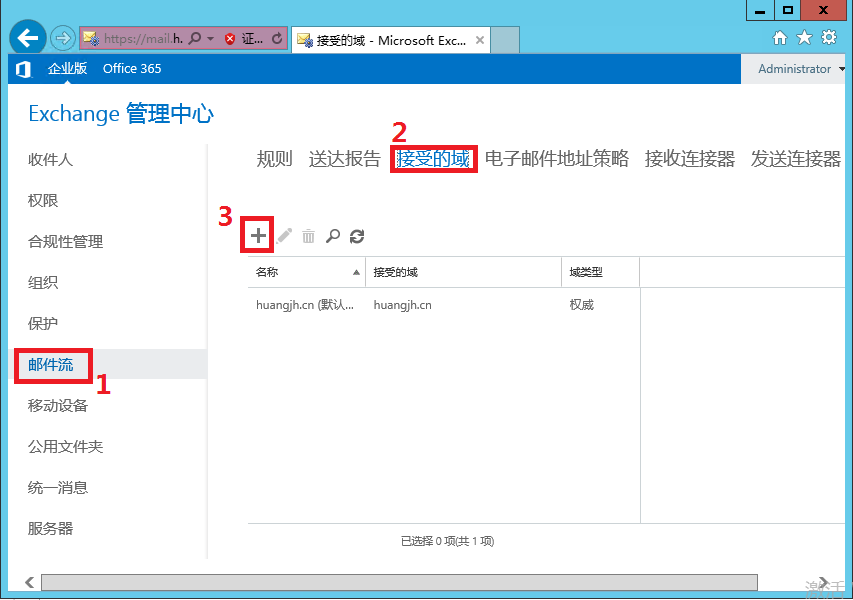This screenshot has height=600, width=853.
Task: Click the pencil edit icon in toolbar
Action: coord(285,236)
